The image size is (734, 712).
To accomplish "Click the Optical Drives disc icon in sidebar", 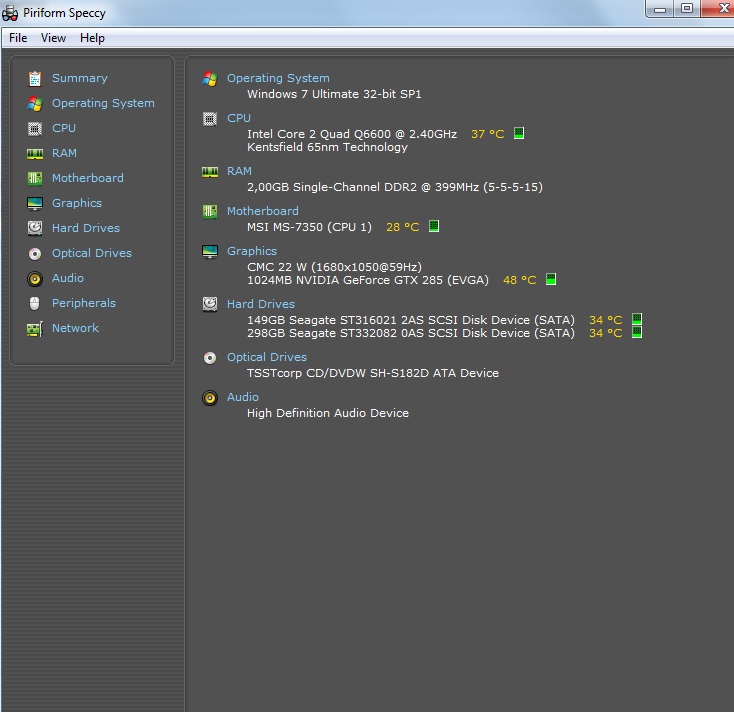I will [35, 254].
